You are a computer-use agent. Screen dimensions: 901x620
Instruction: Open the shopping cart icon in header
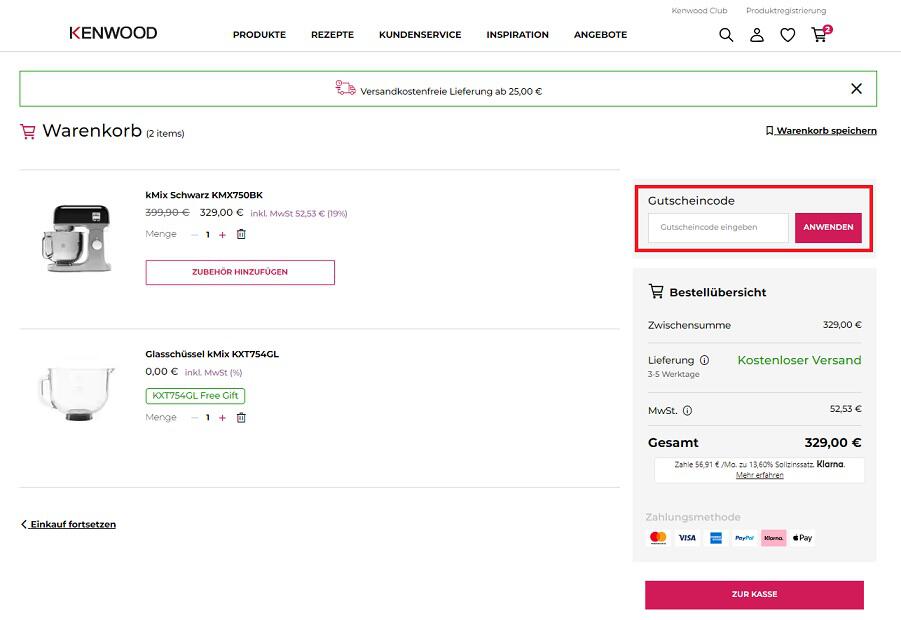[x=820, y=34]
